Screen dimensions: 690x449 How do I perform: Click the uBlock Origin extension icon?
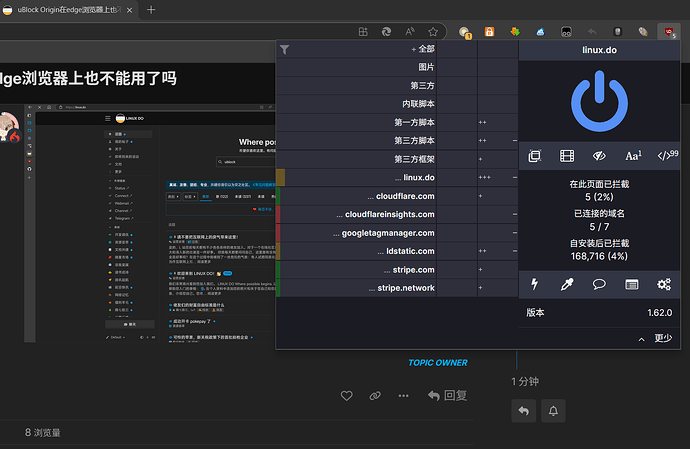(669, 32)
